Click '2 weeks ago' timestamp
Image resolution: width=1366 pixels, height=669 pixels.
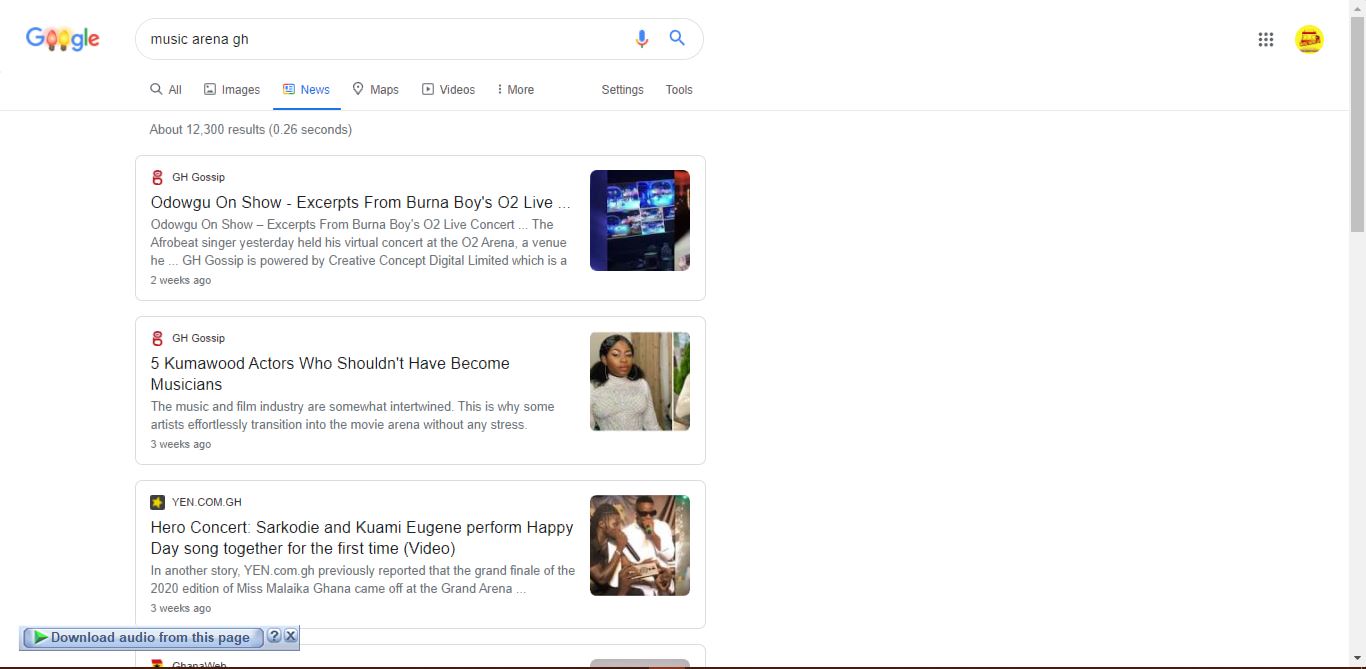click(181, 280)
